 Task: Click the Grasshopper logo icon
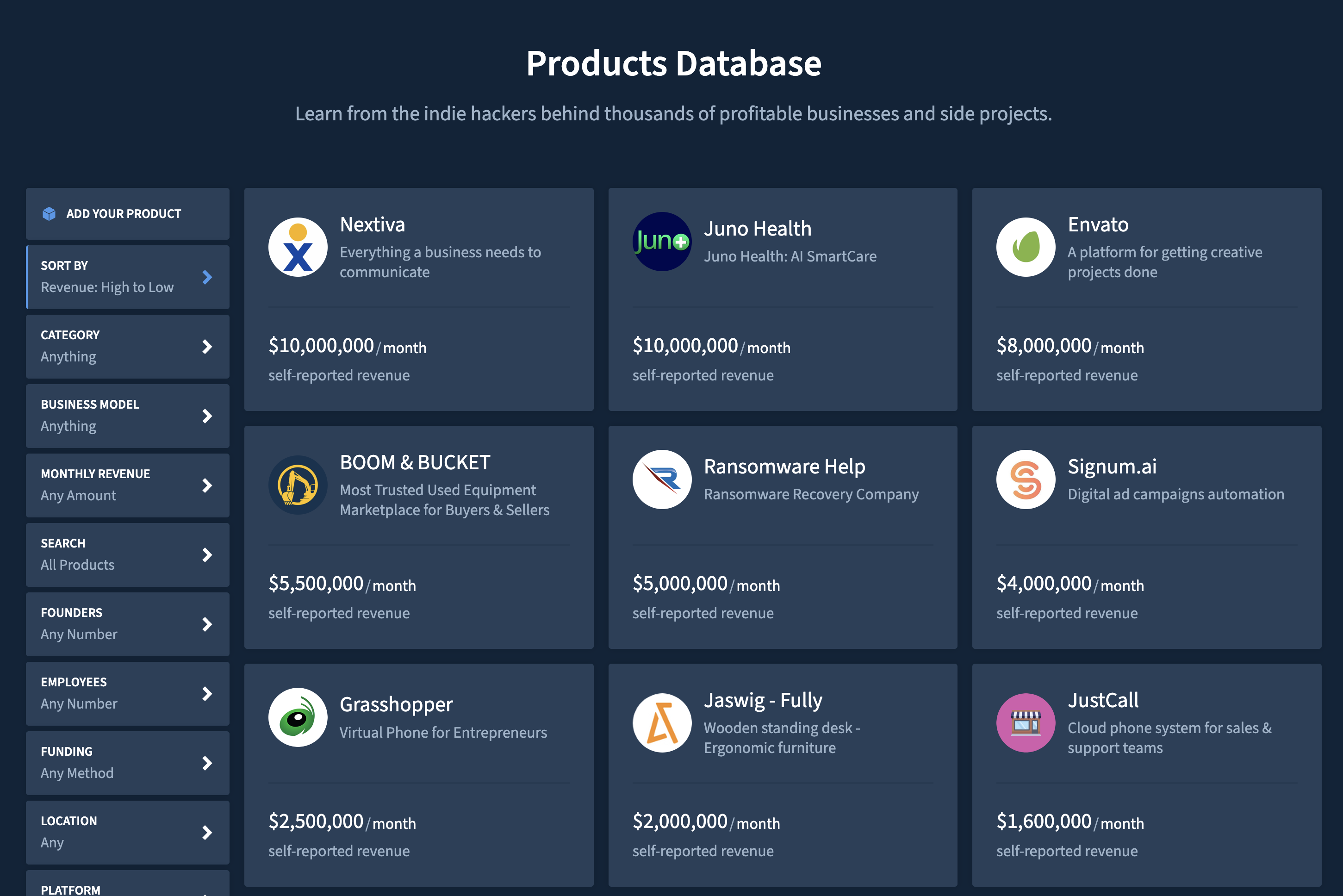point(298,717)
